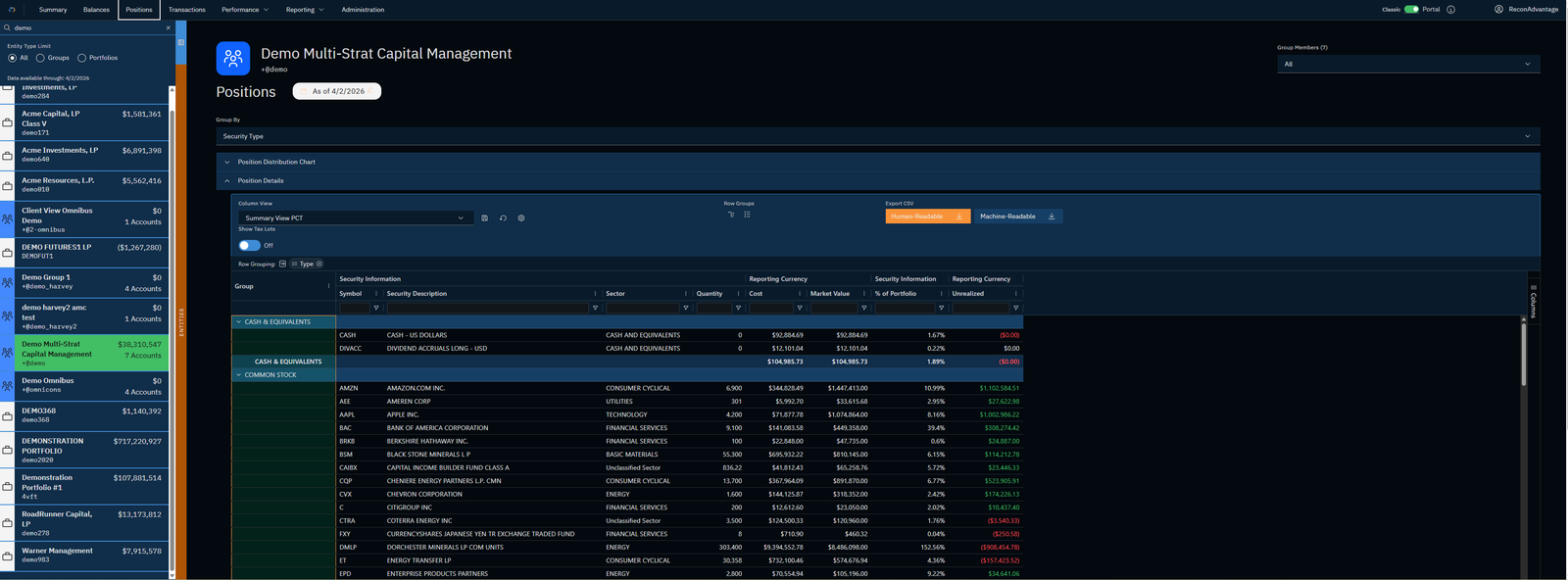Open Market Value column menu dots
The height and width of the screenshot is (580, 1568).
pos(863,294)
